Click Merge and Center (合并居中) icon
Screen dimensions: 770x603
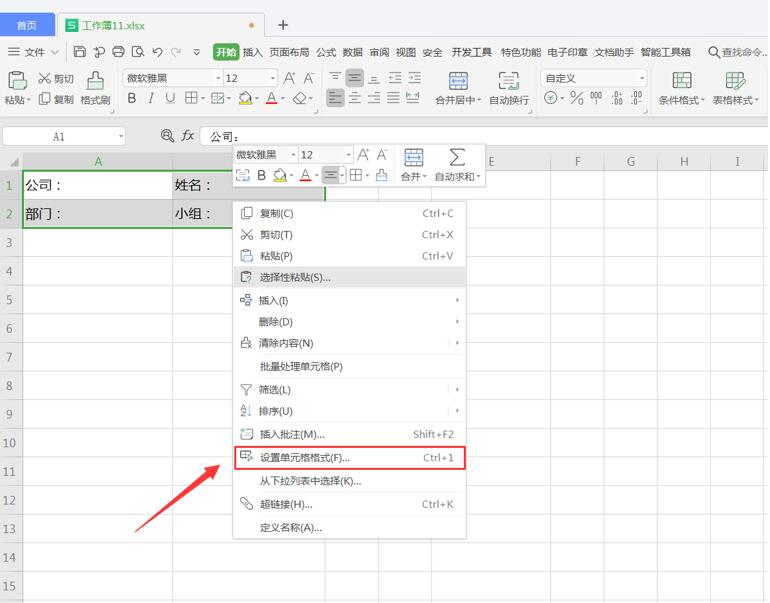click(458, 81)
